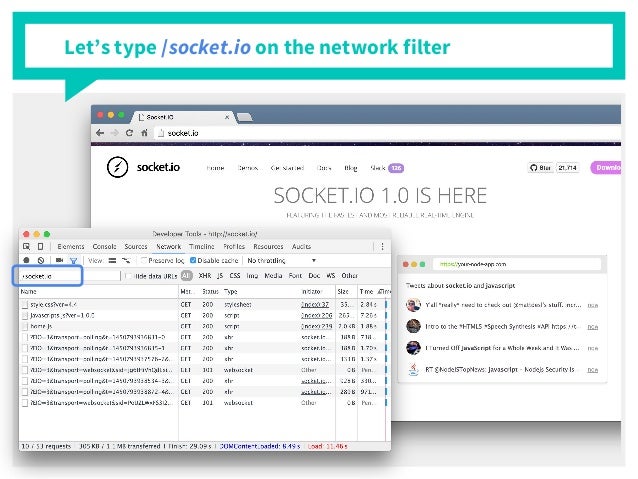Image resolution: width=638 pixels, height=479 pixels.
Task: Switch to the Sources tab
Action: pyautogui.click(x=136, y=247)
